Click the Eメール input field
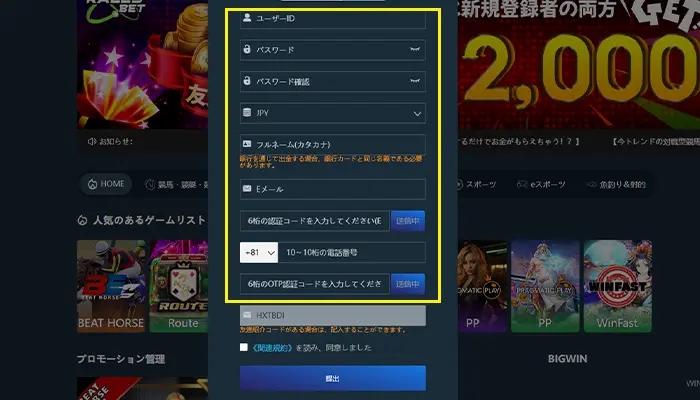The image size is (700, 400). (333, 189)
